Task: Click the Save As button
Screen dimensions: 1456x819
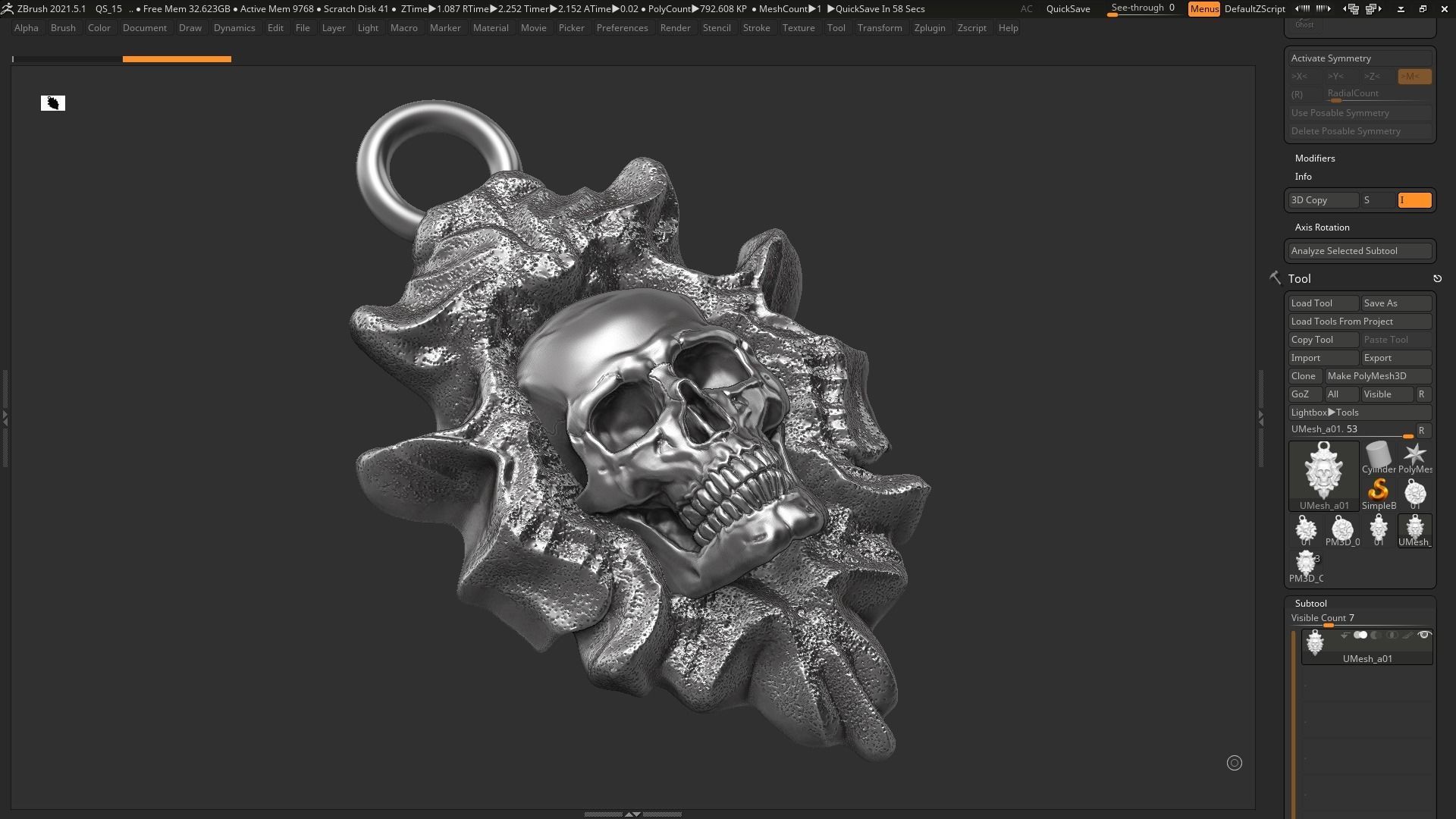Action: pyautogui.click(x=1396, y=303)
